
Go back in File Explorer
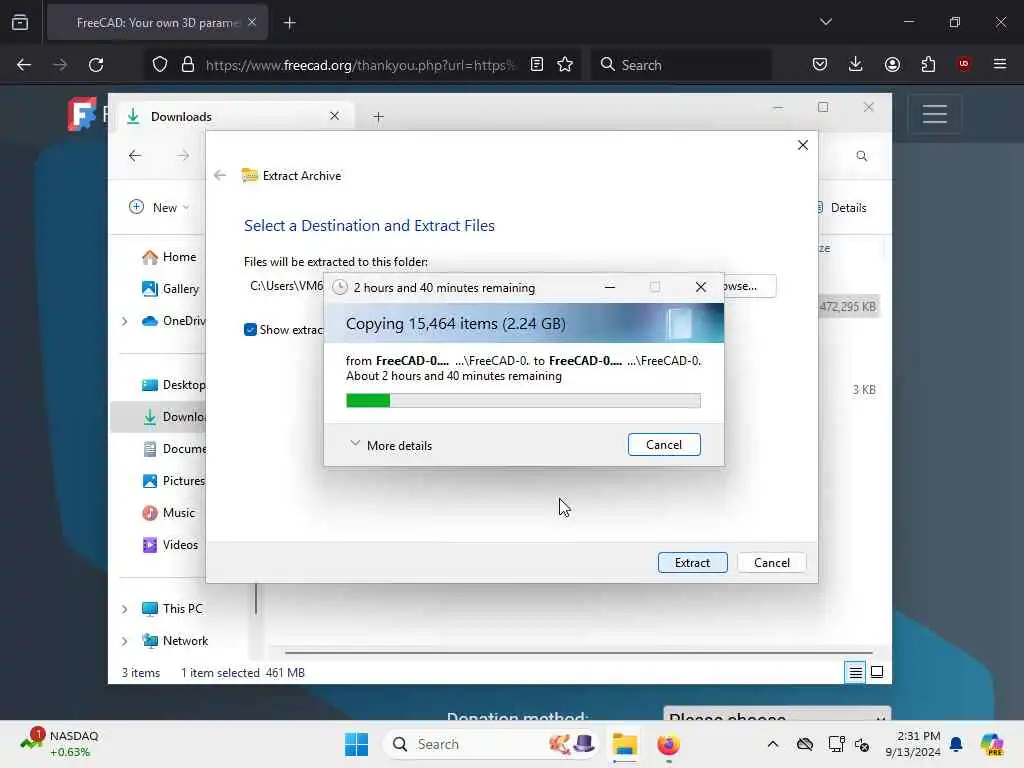(135, 155)
